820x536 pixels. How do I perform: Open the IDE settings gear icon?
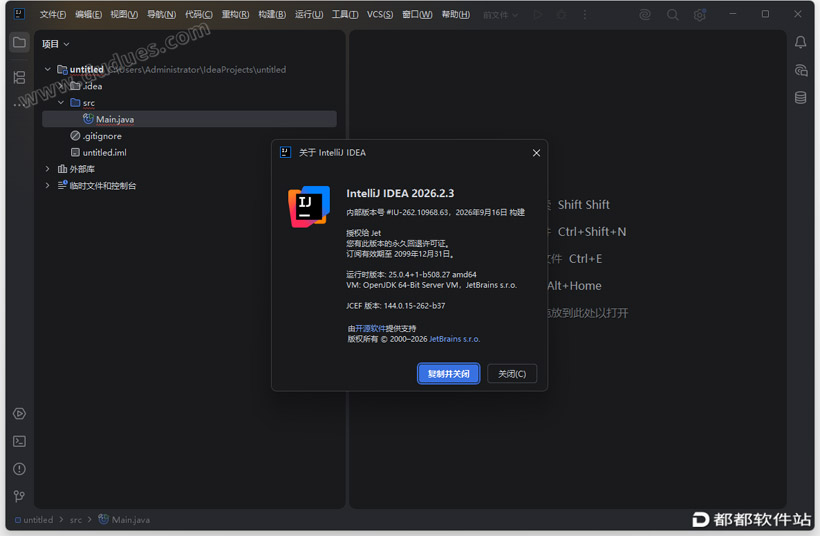pos(699,15)
